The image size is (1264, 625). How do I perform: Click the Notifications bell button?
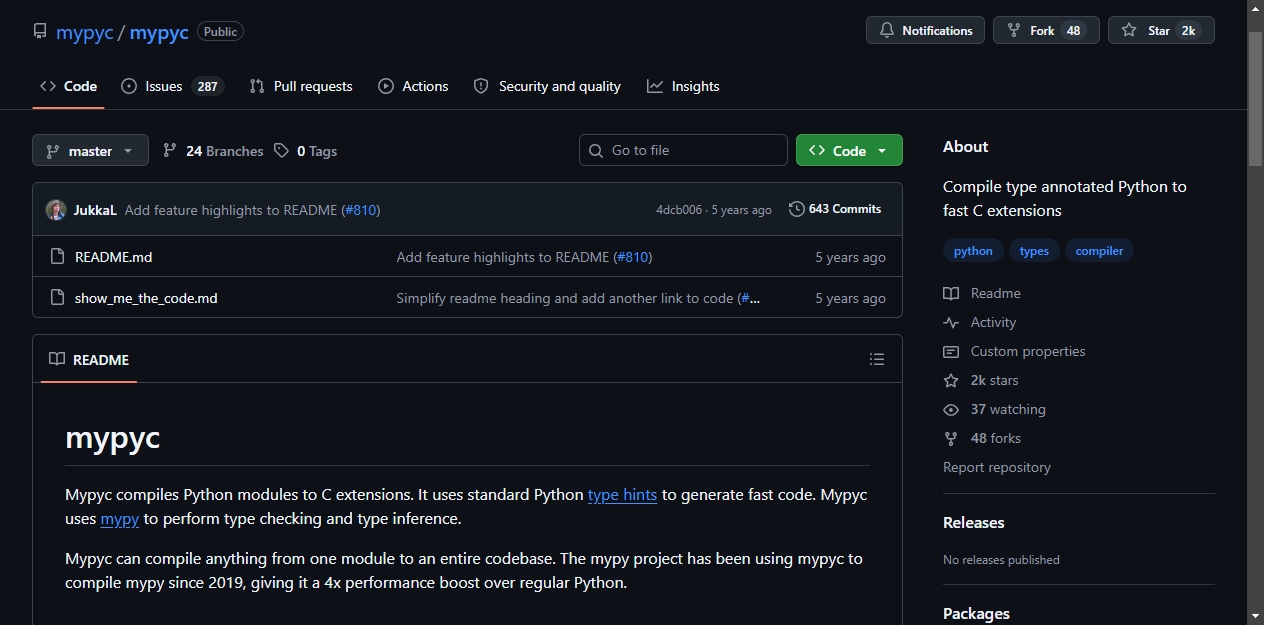(925, 30)
